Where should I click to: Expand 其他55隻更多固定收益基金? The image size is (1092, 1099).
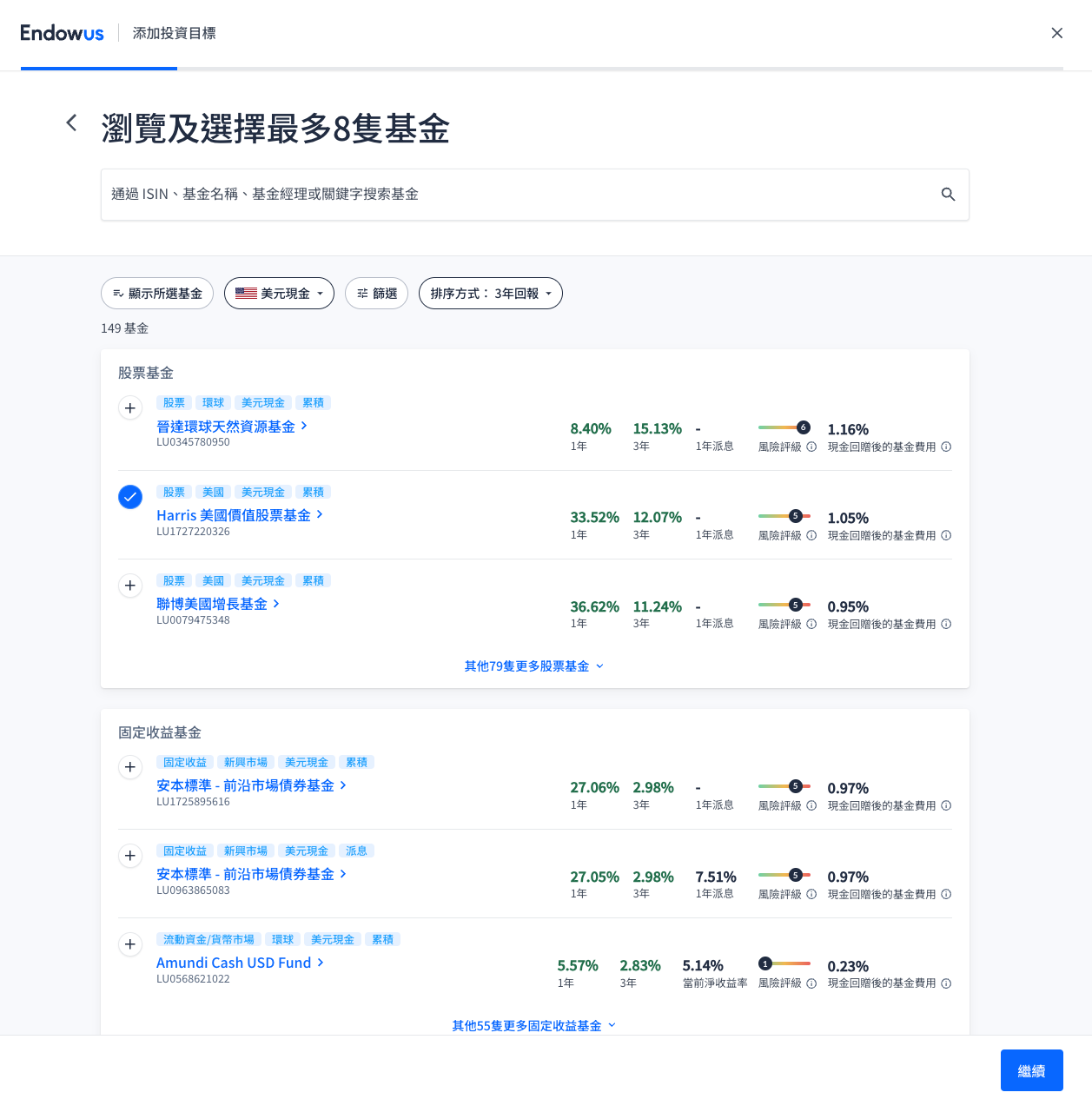pyautogui.click(x=533, y=1026)
